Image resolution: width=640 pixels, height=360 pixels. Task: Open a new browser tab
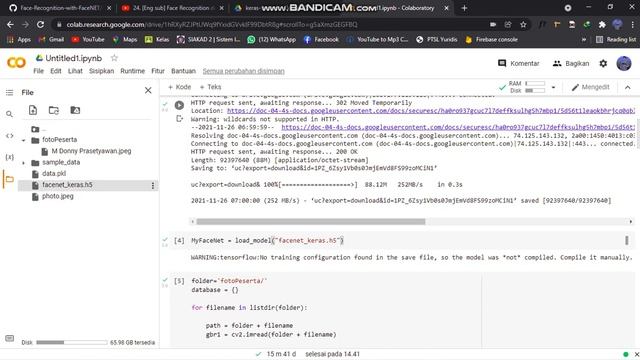pyautogui.click(x=464, y=8)
